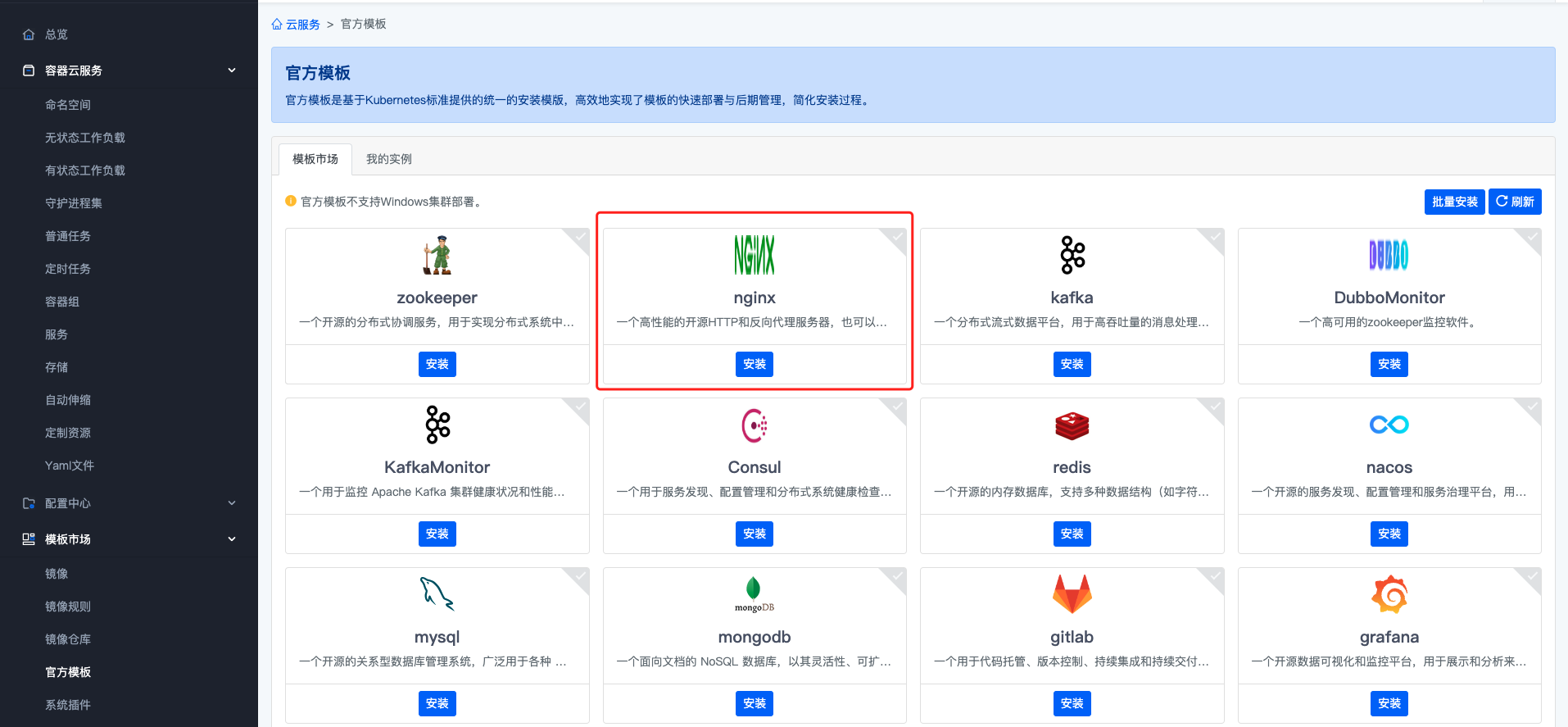Screen dimensions: 1568x727
Task: Open 服务 in the sidebar
Action: (x=57, y=334)
